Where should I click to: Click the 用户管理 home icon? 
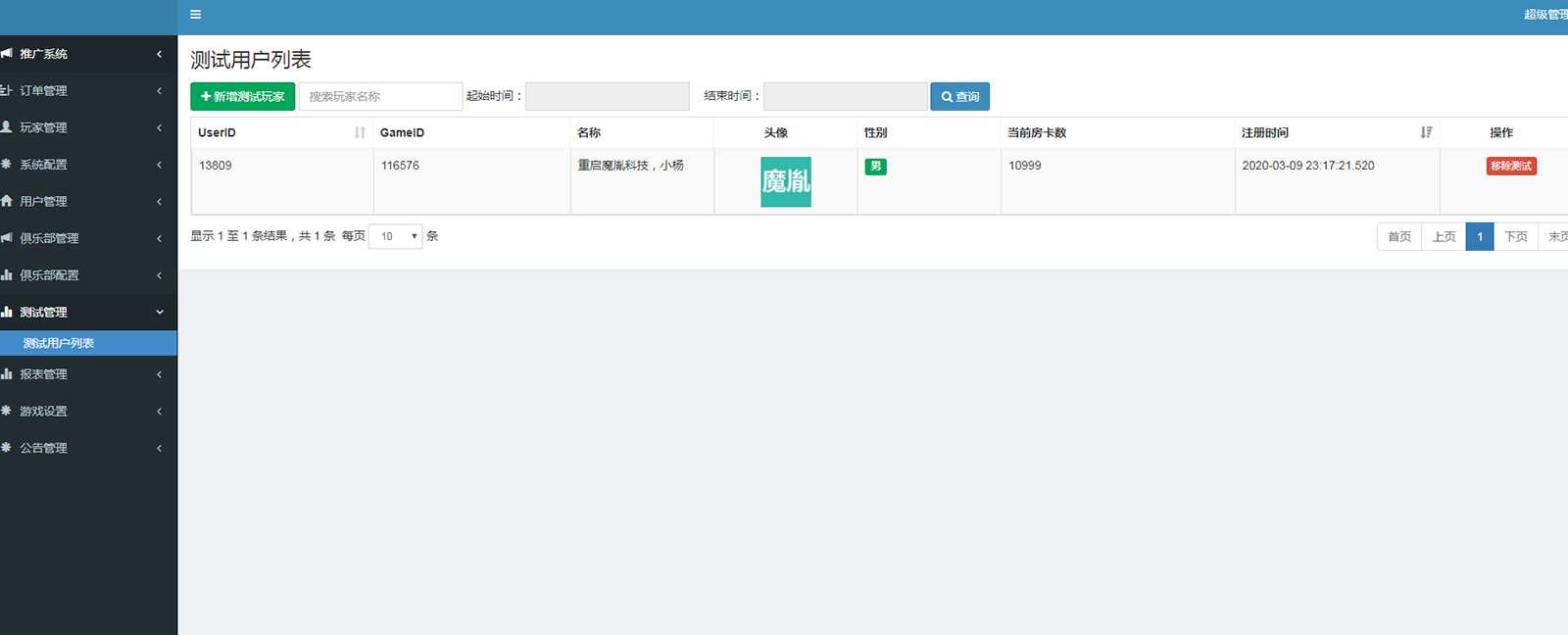6,201
